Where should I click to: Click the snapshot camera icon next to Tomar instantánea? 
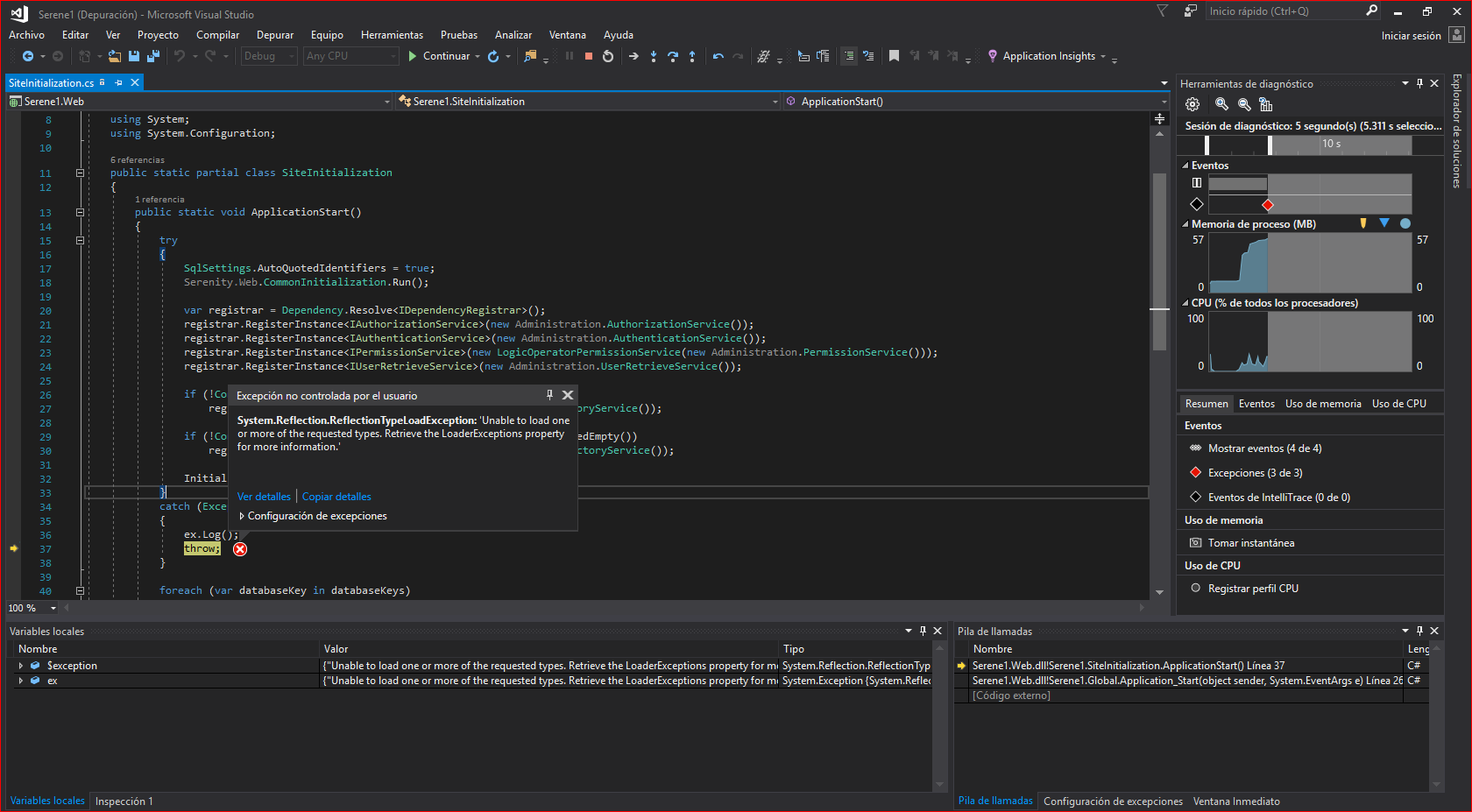[1195, 543]
